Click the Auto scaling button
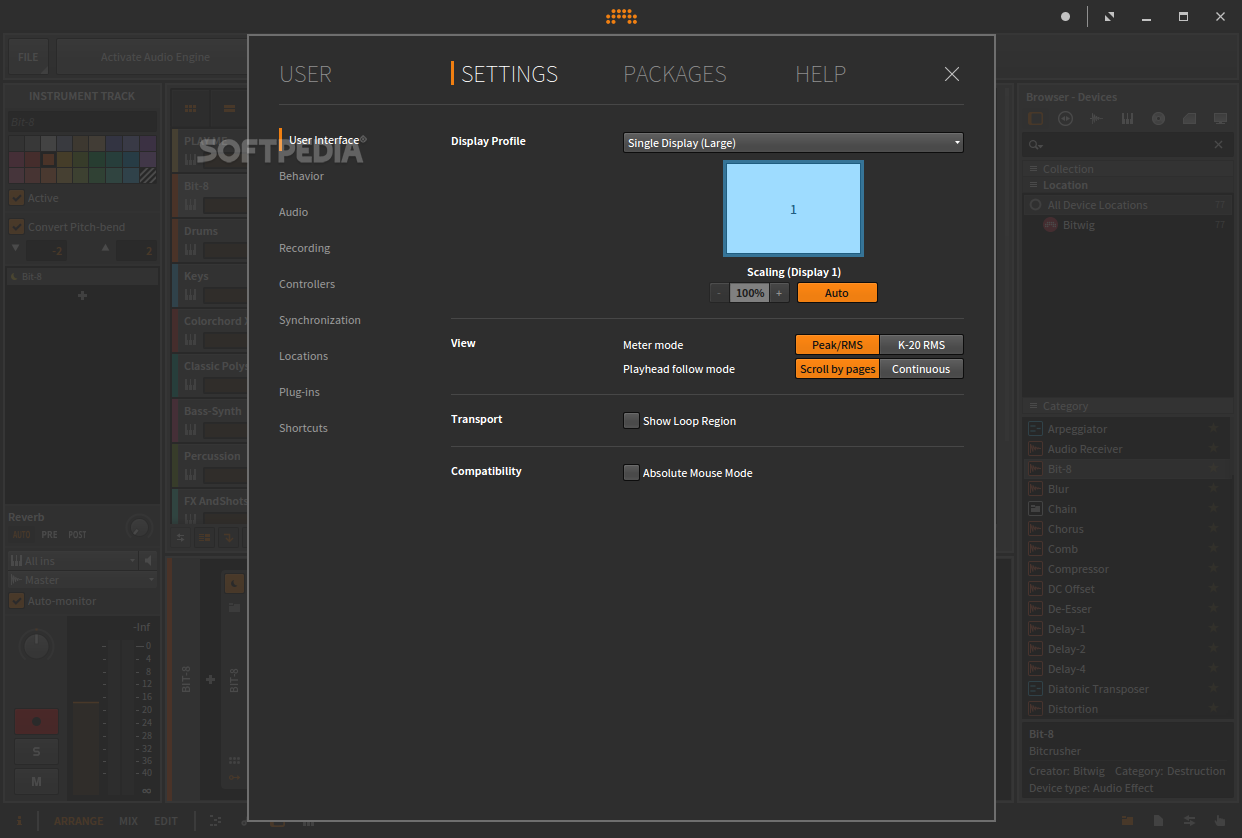This screenshot has height=838, width=1242. pos(837,293)
